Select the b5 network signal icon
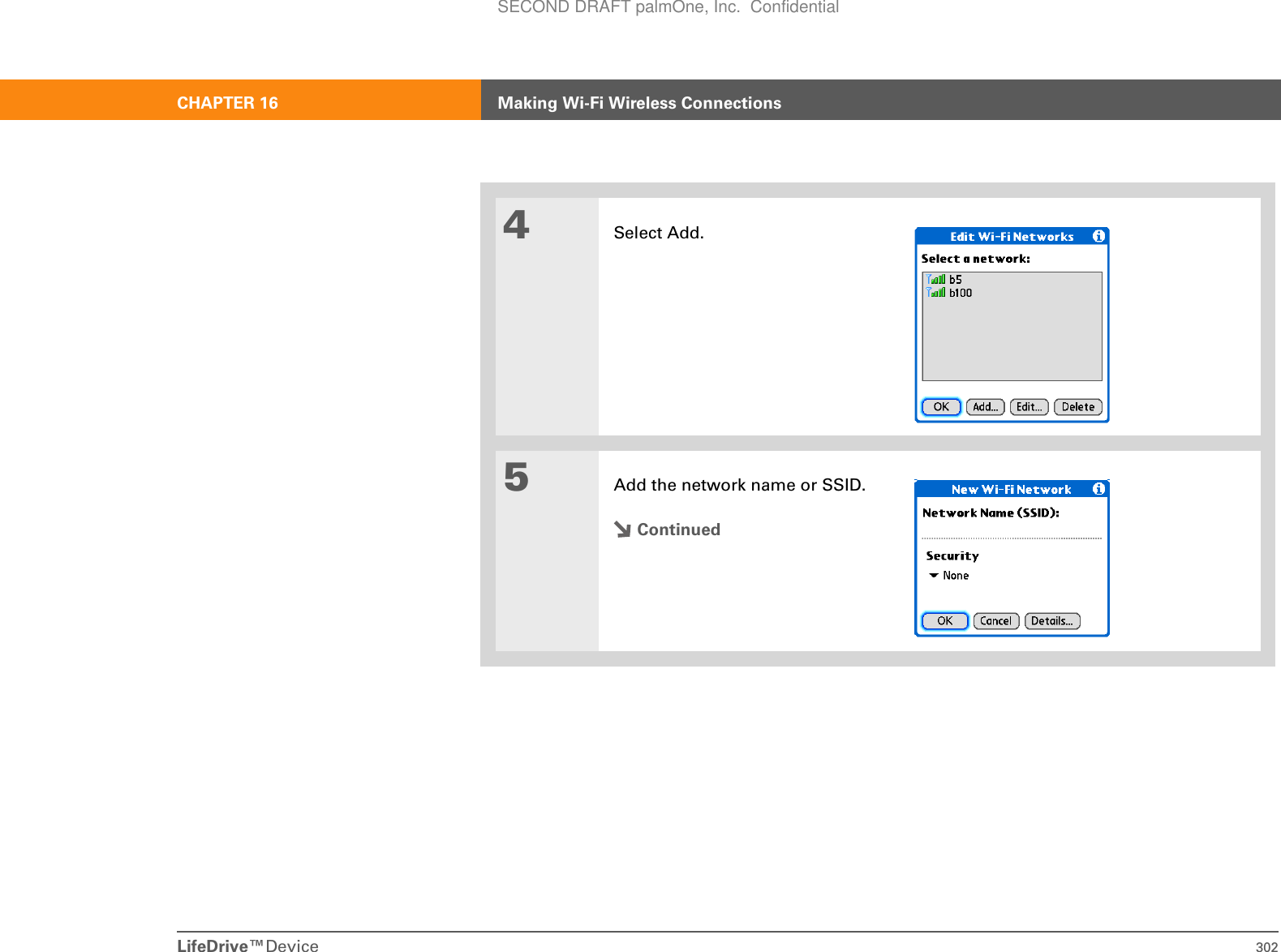This screenshot has width=1281, height=952. pyautogui.click(x=936, y=279)
